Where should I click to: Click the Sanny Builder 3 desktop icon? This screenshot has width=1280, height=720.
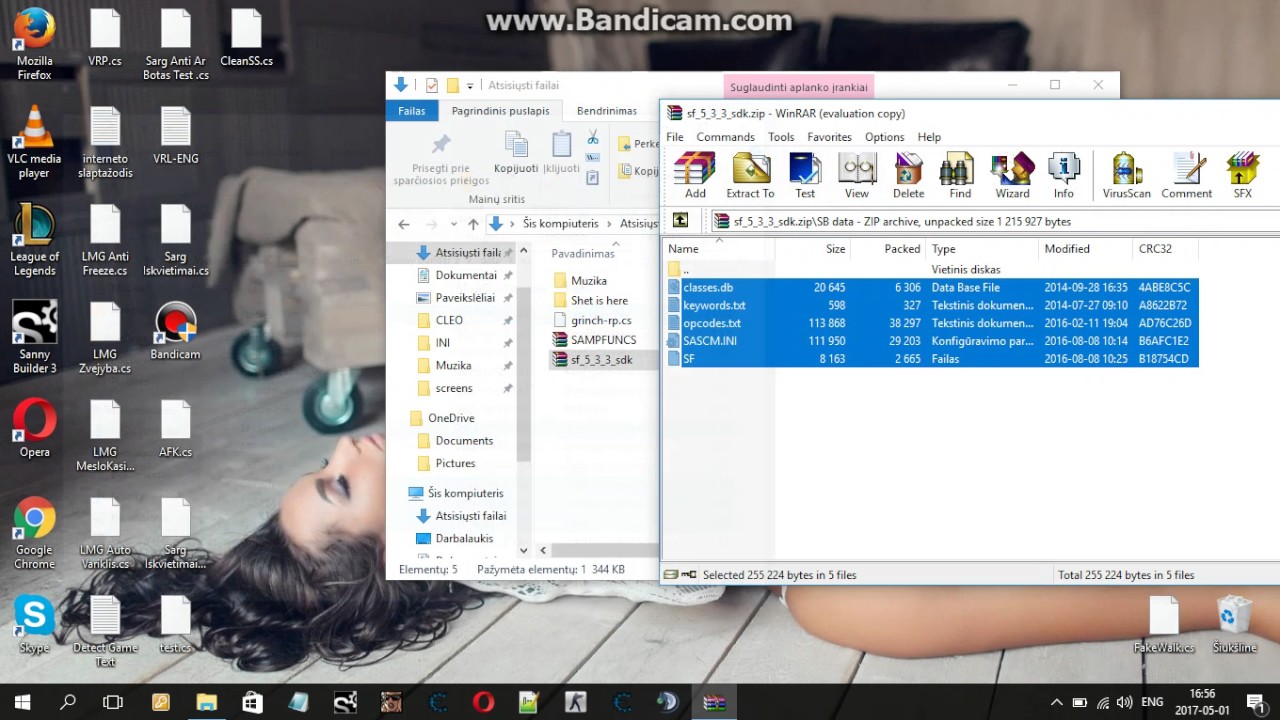tap(34, 336)
